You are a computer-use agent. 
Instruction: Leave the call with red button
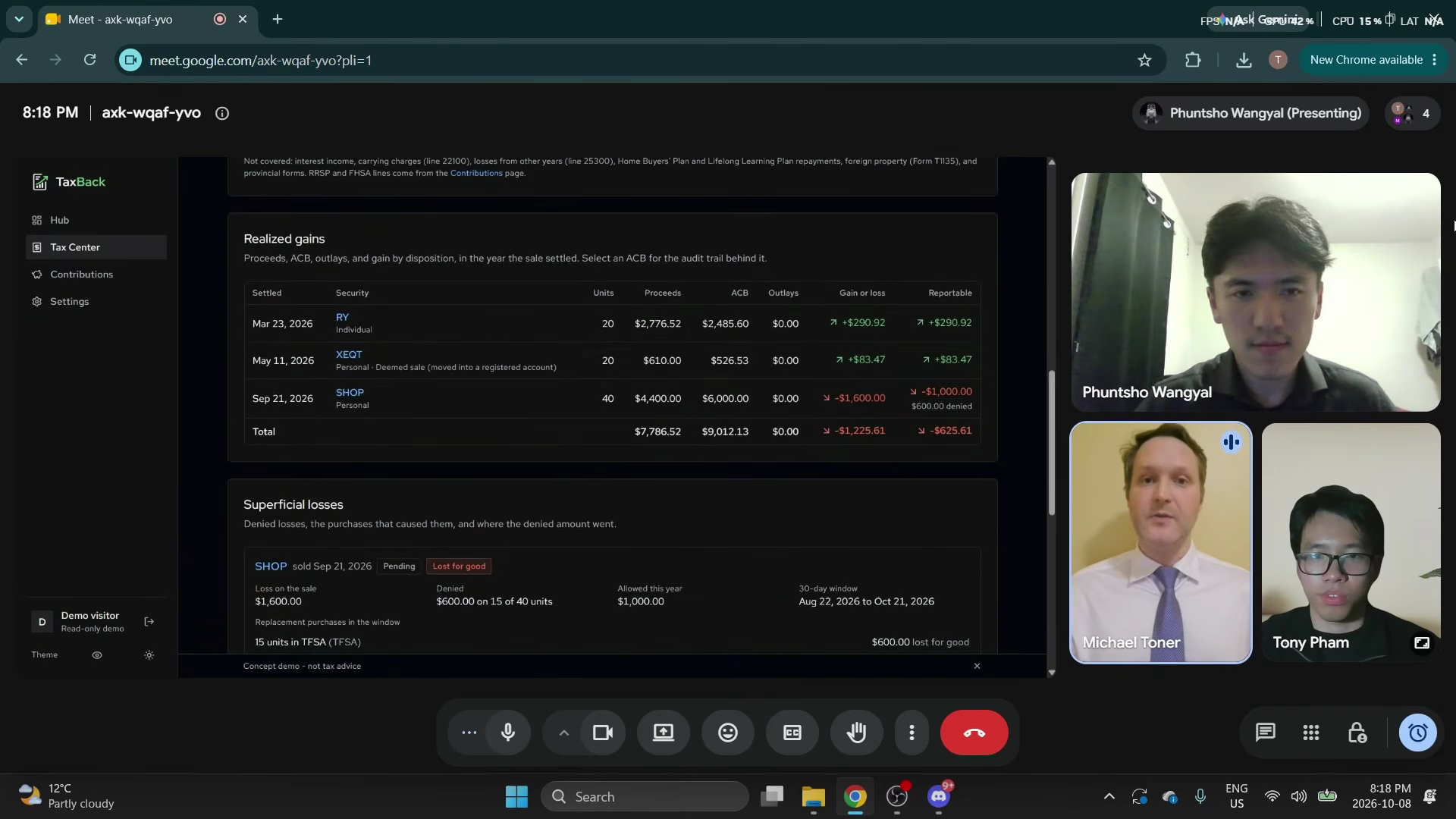point(974,733)
